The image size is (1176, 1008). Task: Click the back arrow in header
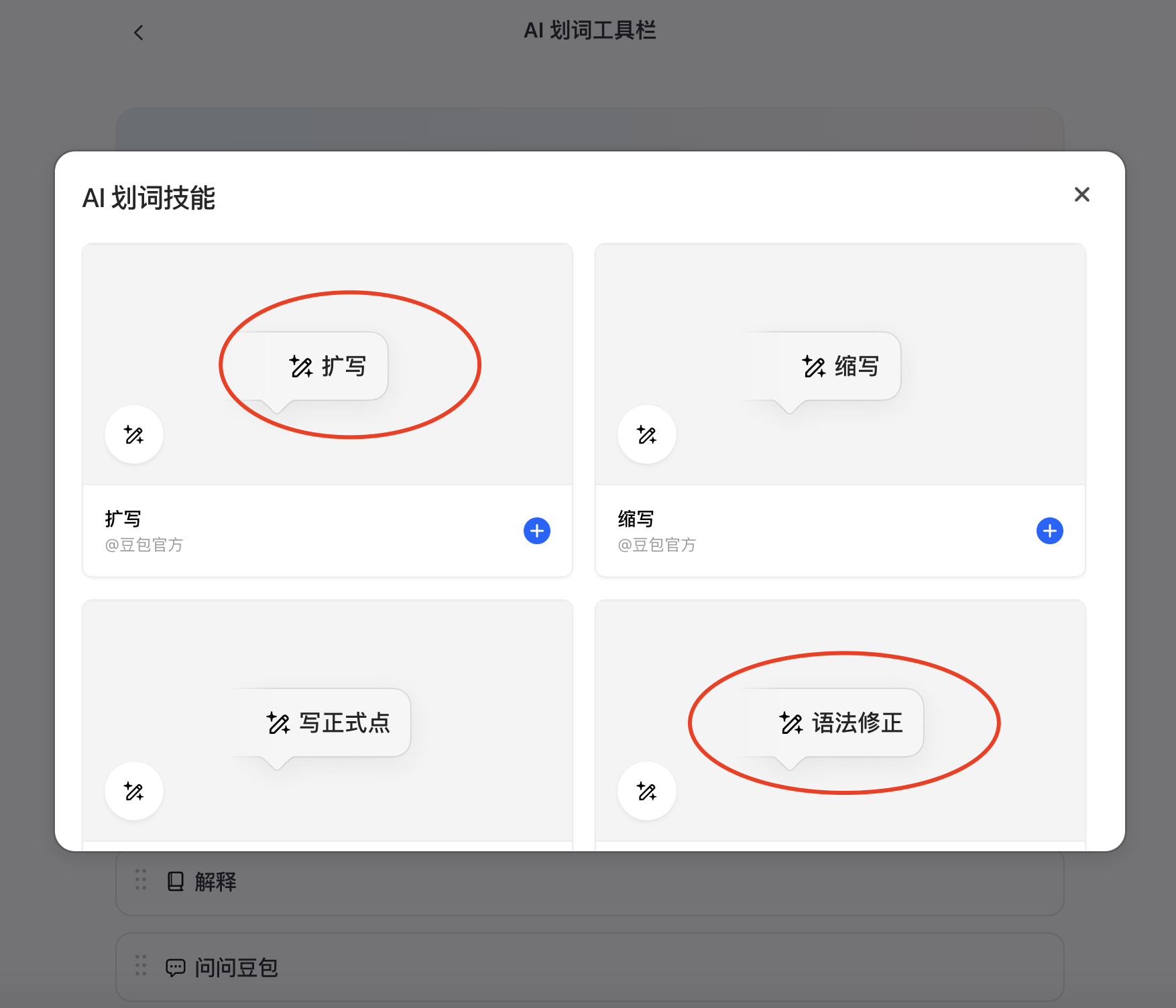139,32
